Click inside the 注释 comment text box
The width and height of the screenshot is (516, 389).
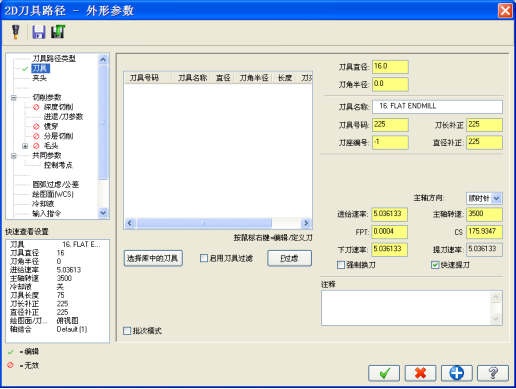click(x=407, y=308)
